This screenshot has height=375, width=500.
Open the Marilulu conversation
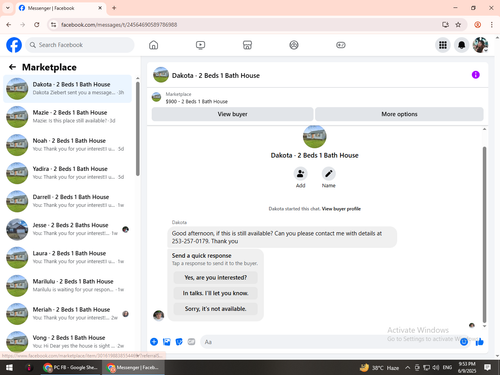[x=67, y=286]
